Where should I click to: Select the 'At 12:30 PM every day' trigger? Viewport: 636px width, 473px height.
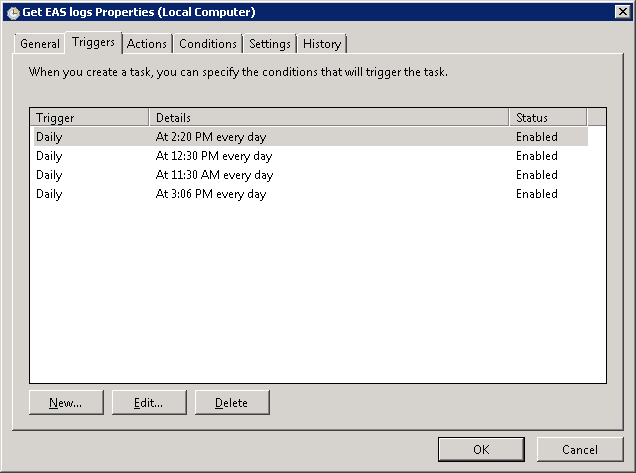pos(311,156)
